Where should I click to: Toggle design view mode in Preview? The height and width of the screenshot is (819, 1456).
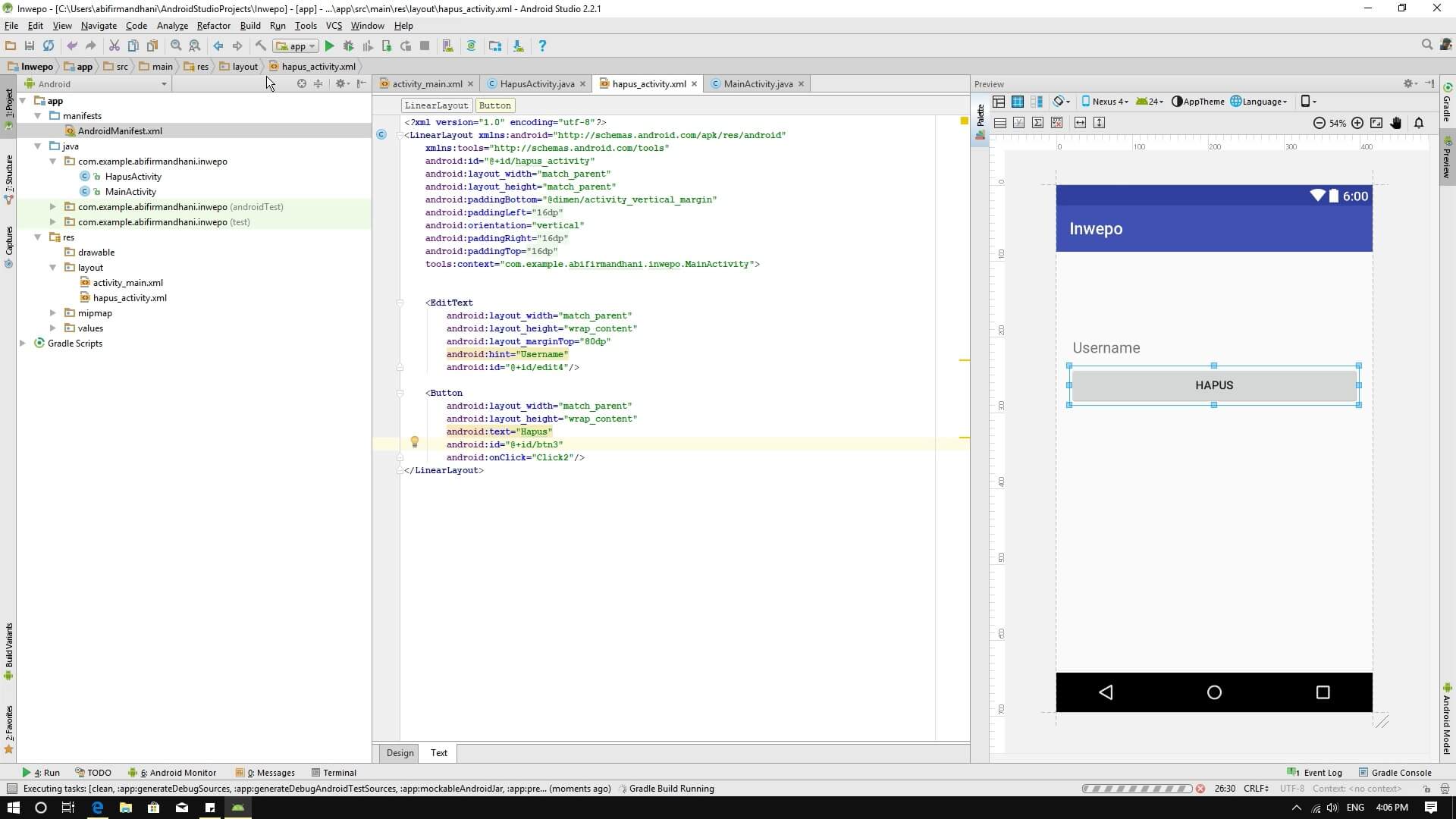(999, 102)
